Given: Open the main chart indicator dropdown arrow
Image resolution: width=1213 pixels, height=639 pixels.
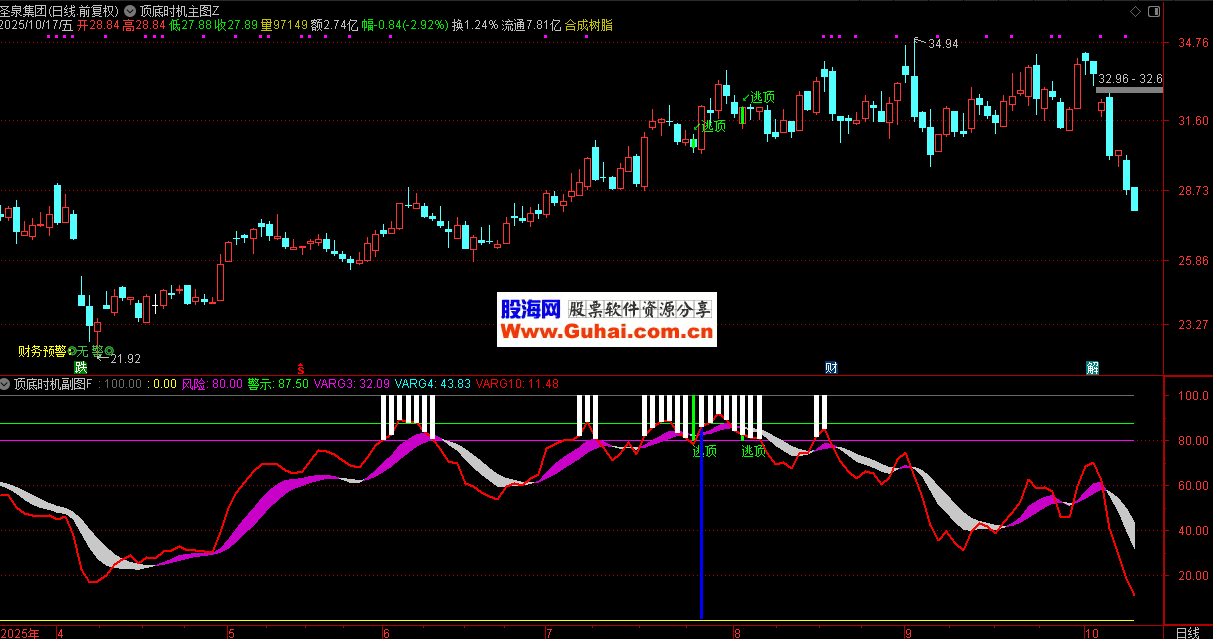Looking at the screenshot, I should pos(131,10).
